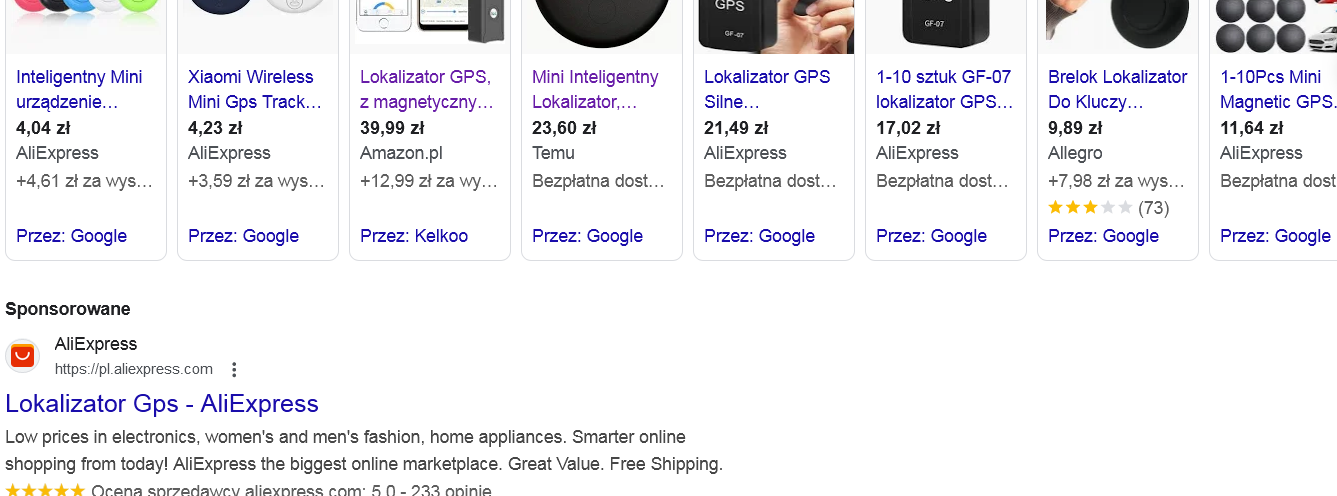The image size is (1337, 496).
Task: Open 1-10 sztuk GF-07 lokalizator listing
Action: click(944, 89)
